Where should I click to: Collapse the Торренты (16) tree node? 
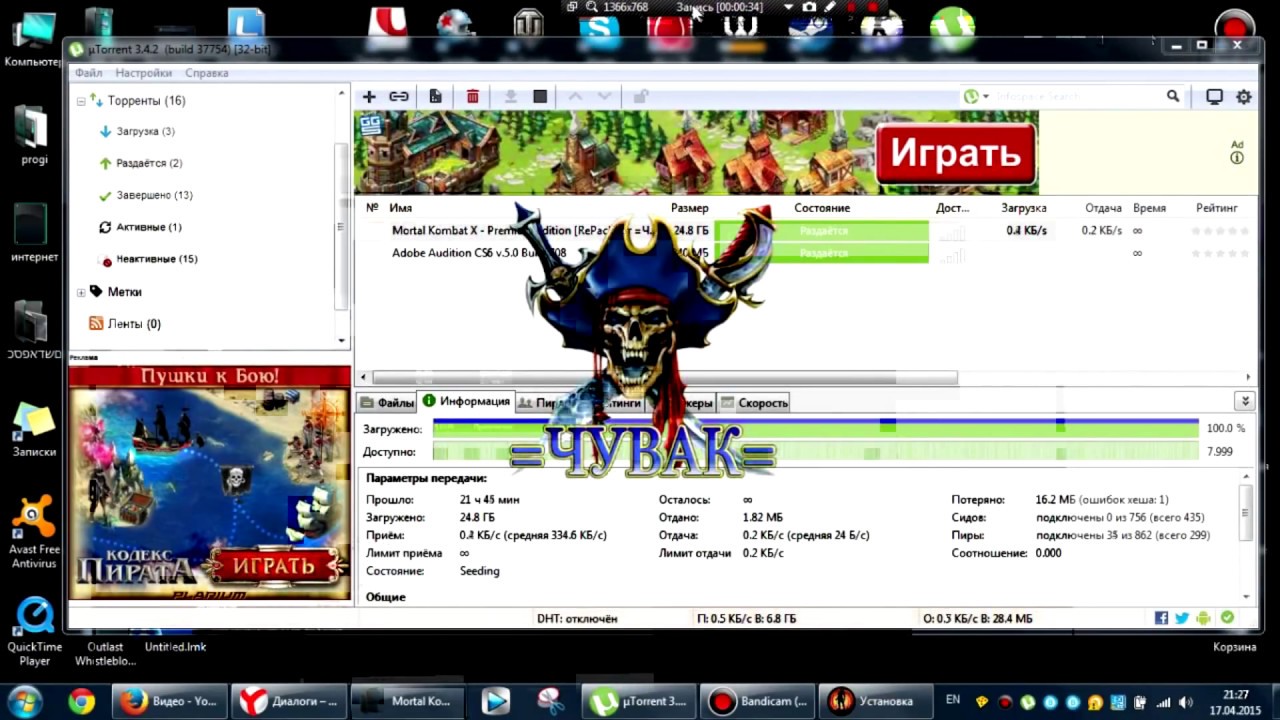pos(81,101)
